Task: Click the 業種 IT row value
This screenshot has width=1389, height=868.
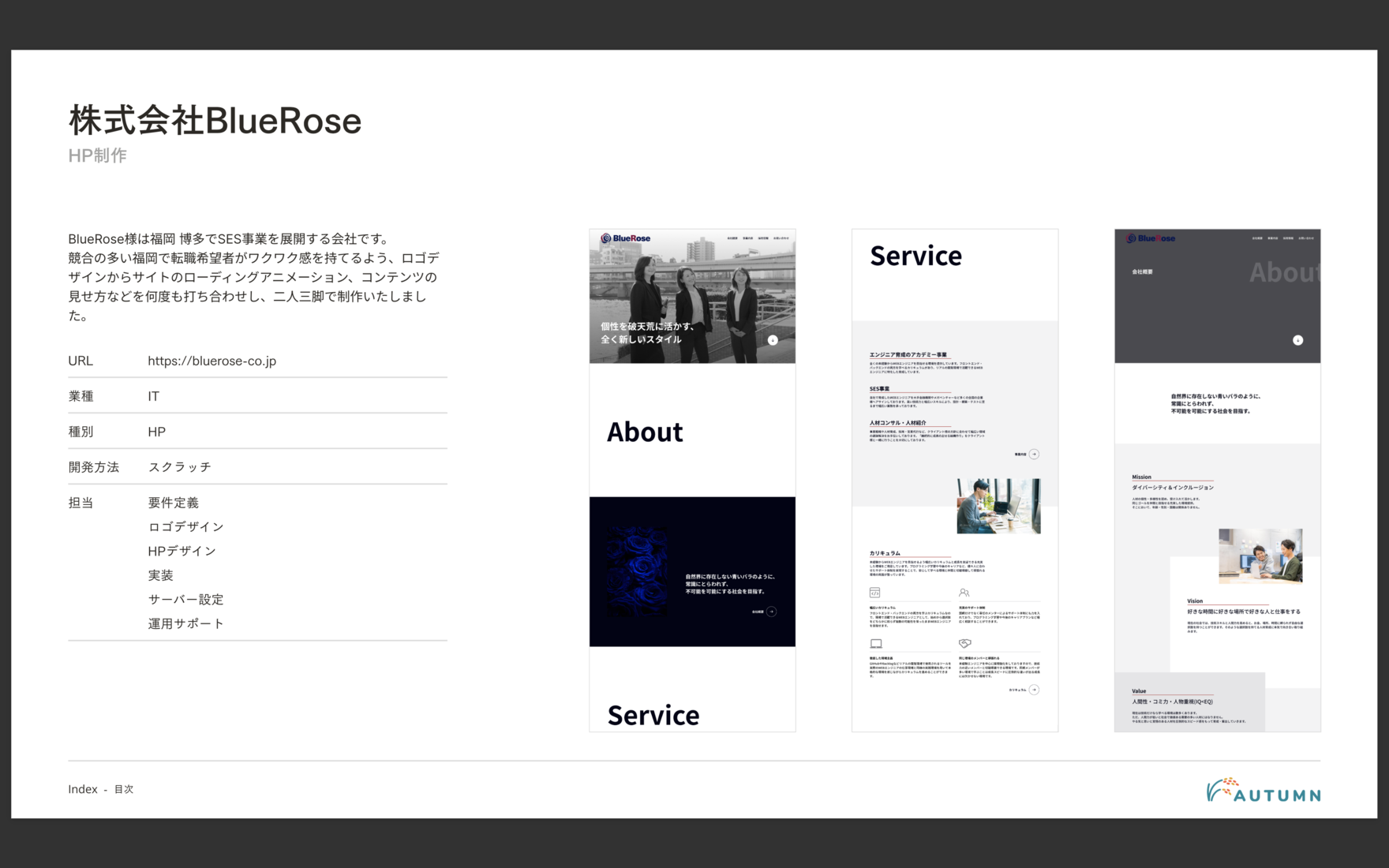Action: click(153, 396)
